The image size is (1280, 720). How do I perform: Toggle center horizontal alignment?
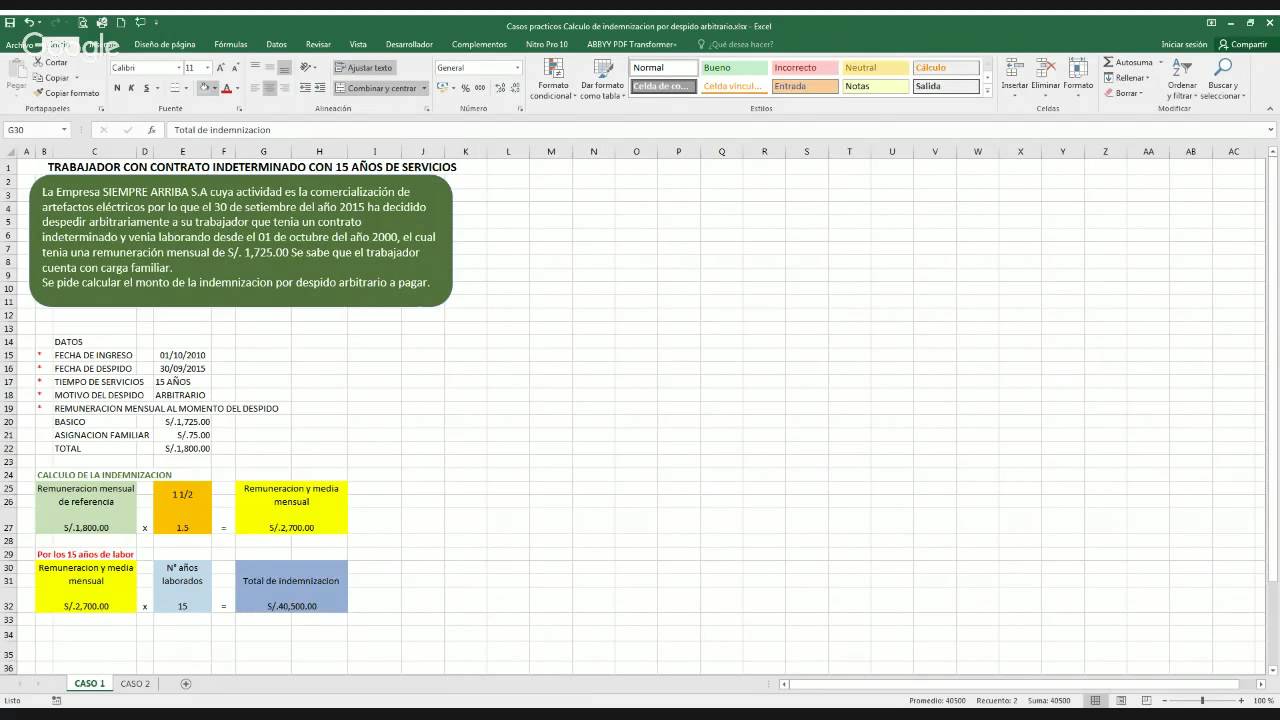[269, 88]
